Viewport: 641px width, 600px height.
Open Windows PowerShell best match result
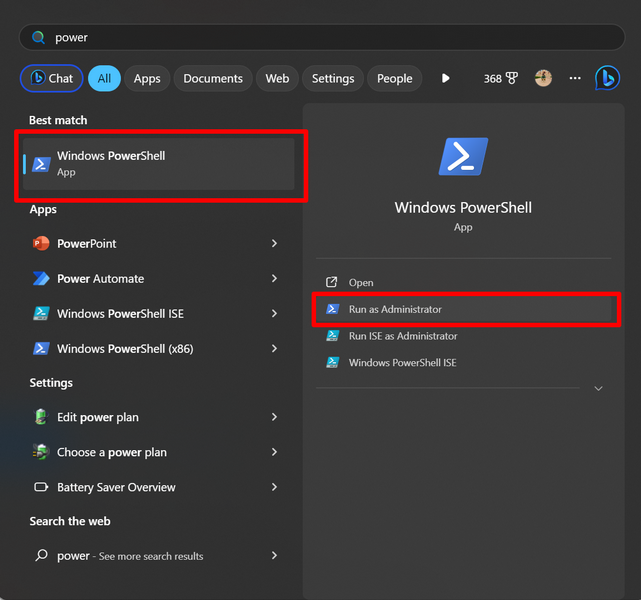coord(160,164)
